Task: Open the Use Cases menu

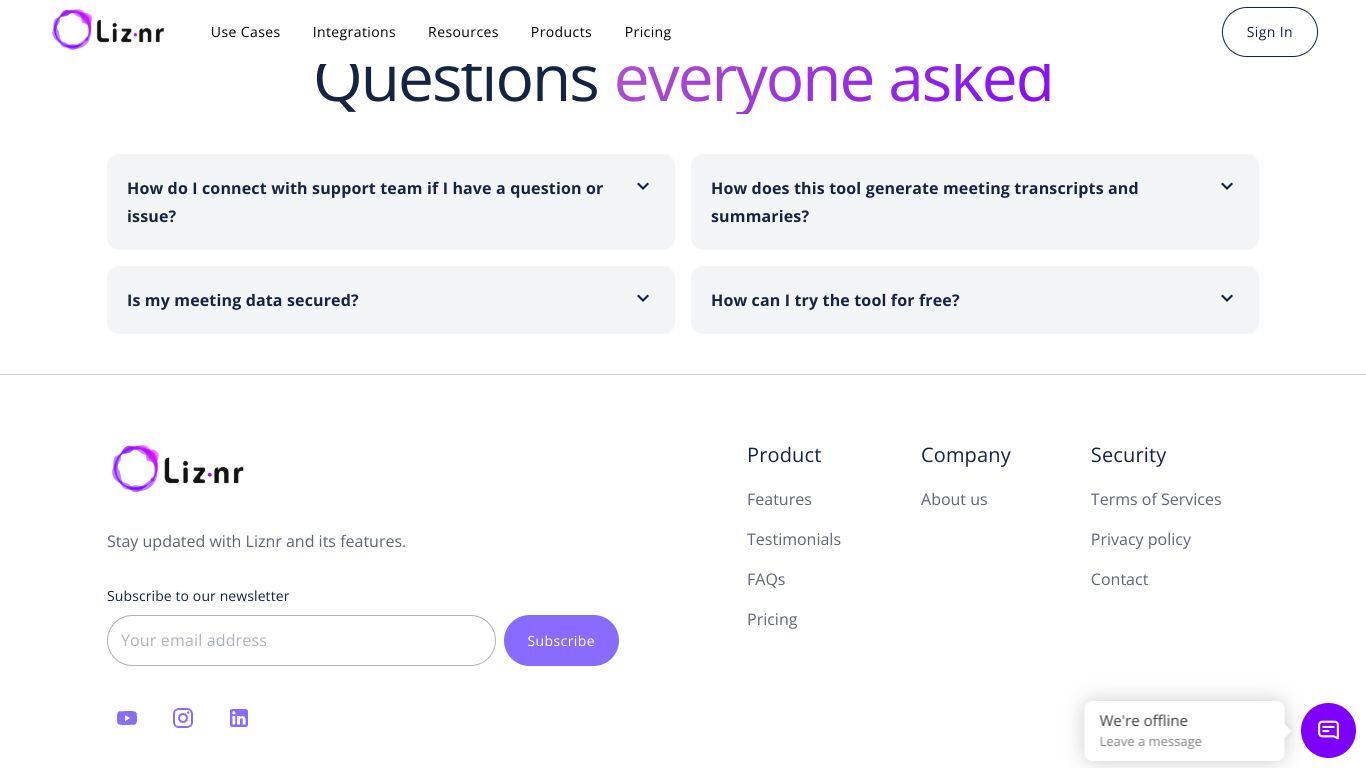Action: click(245, 32)
